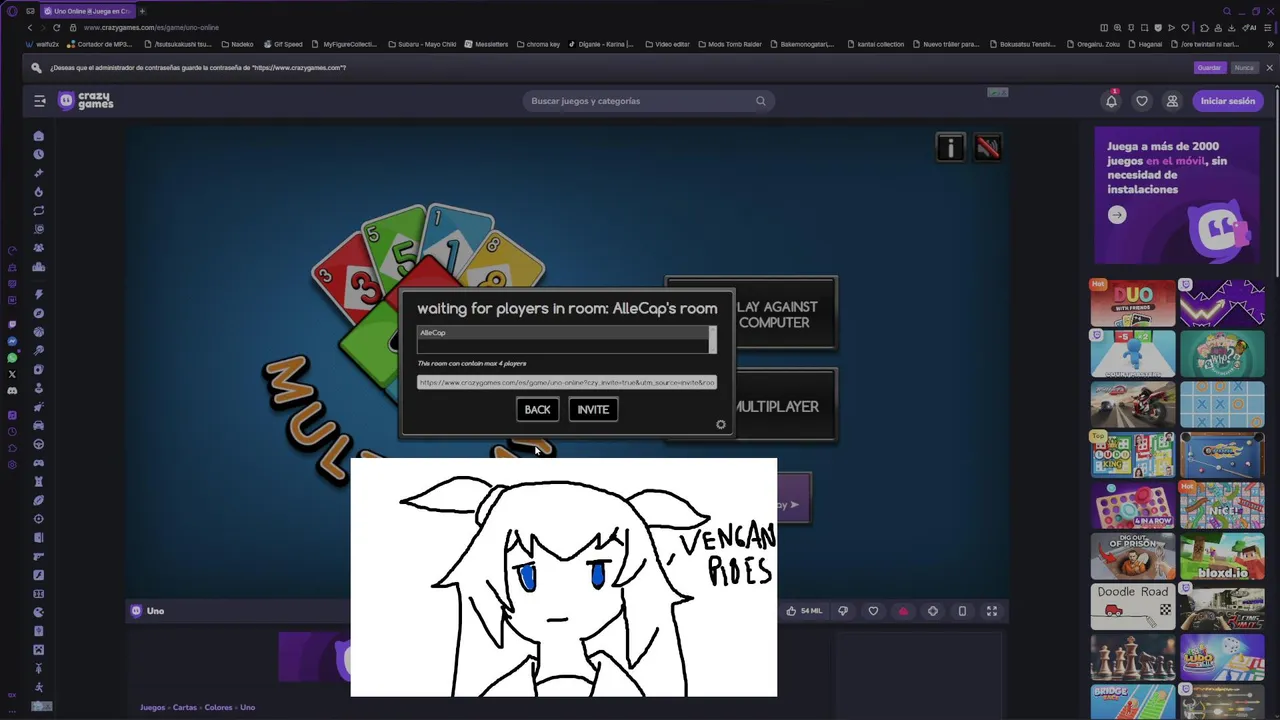The width and height of the screenshot is (1280, 720).
Task: Click the CrazyGames logo
Action: pyautogui.click(x=86, y=101)
